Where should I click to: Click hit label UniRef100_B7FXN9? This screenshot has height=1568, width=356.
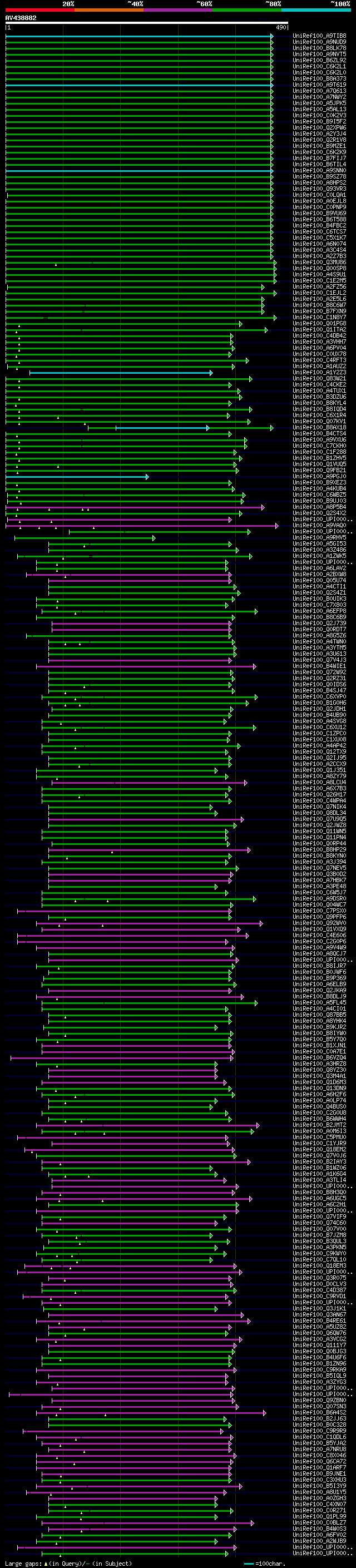click(319, 311)
